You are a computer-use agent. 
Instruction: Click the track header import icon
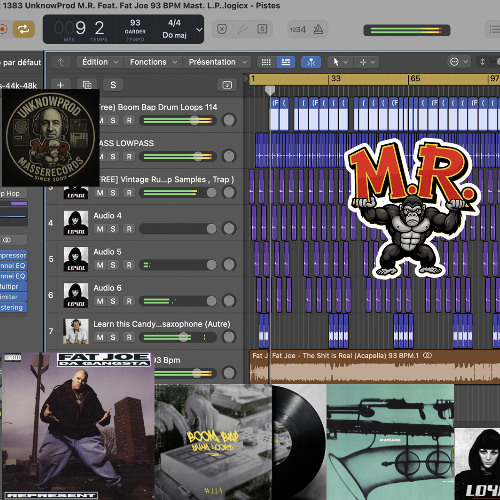tap(227, 85)
